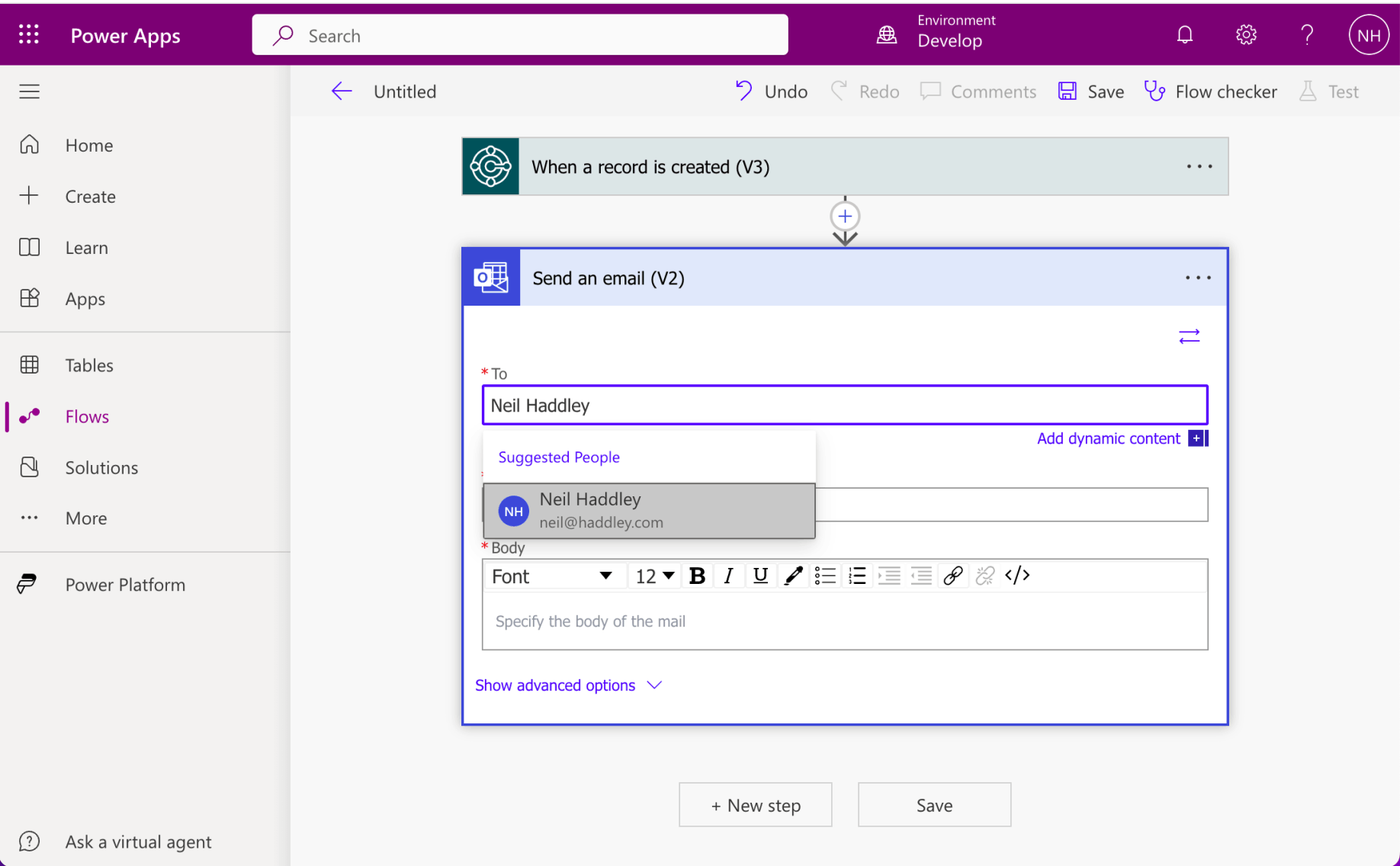Click the notifications bell icon
The height and width of the screenshot is (866, 1400).
[1184, 35]
